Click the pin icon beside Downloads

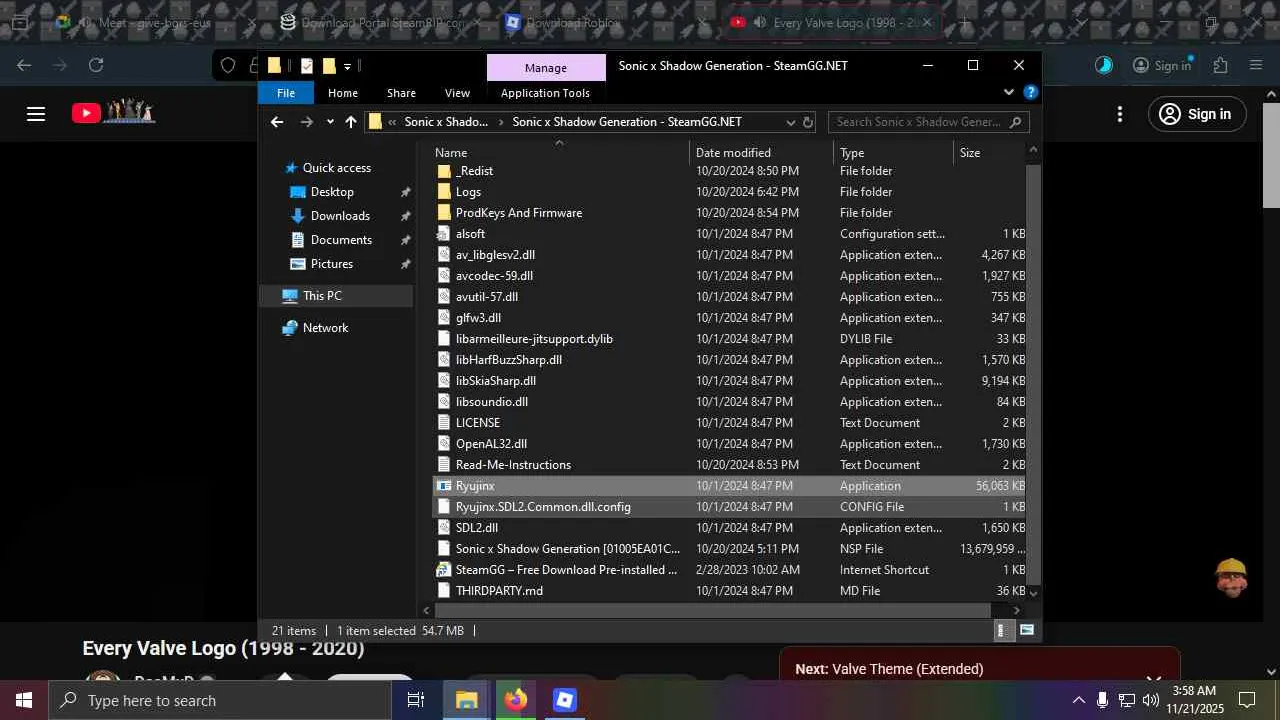pyautogui.click(x=405, y=216)
